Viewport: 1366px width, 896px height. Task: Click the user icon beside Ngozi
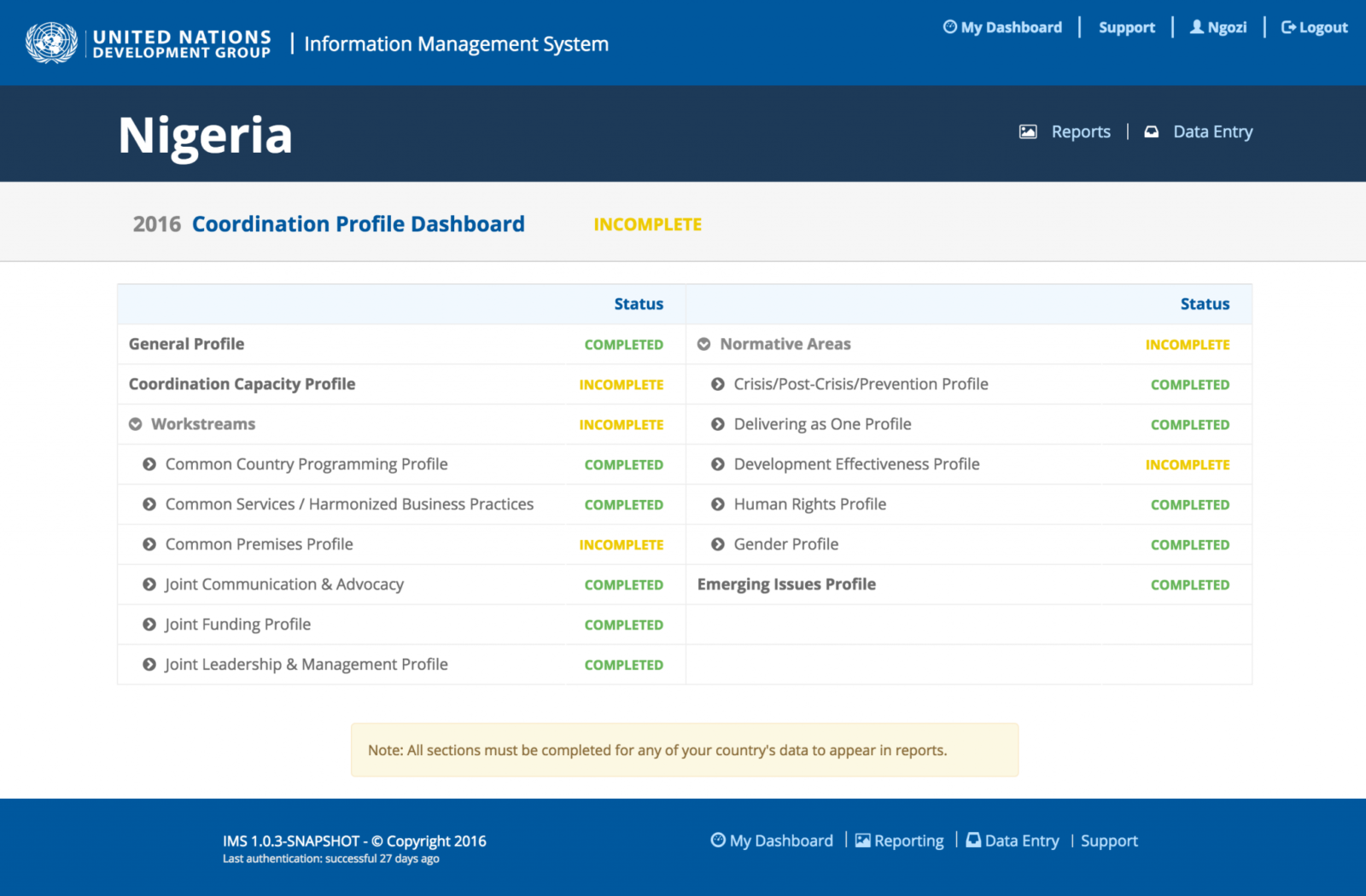pos(1197,26)
